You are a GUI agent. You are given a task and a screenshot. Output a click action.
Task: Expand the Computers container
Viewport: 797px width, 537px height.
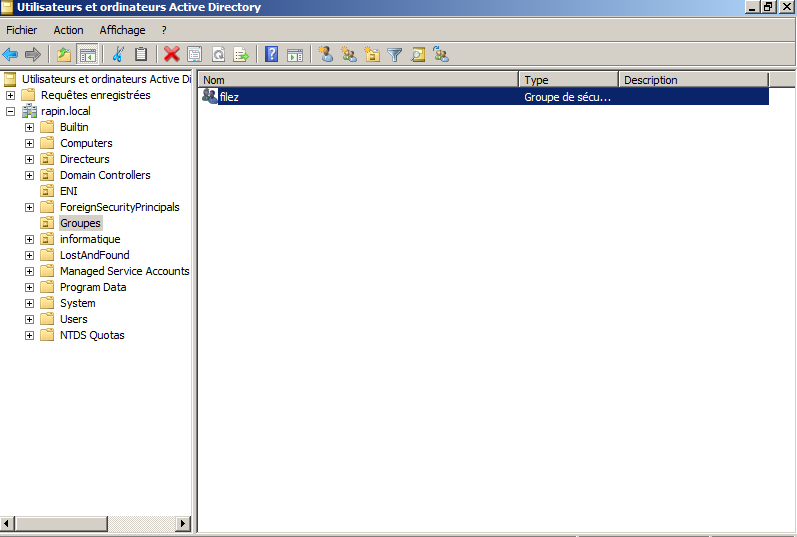pyautogui.click(x=29, y=143)
